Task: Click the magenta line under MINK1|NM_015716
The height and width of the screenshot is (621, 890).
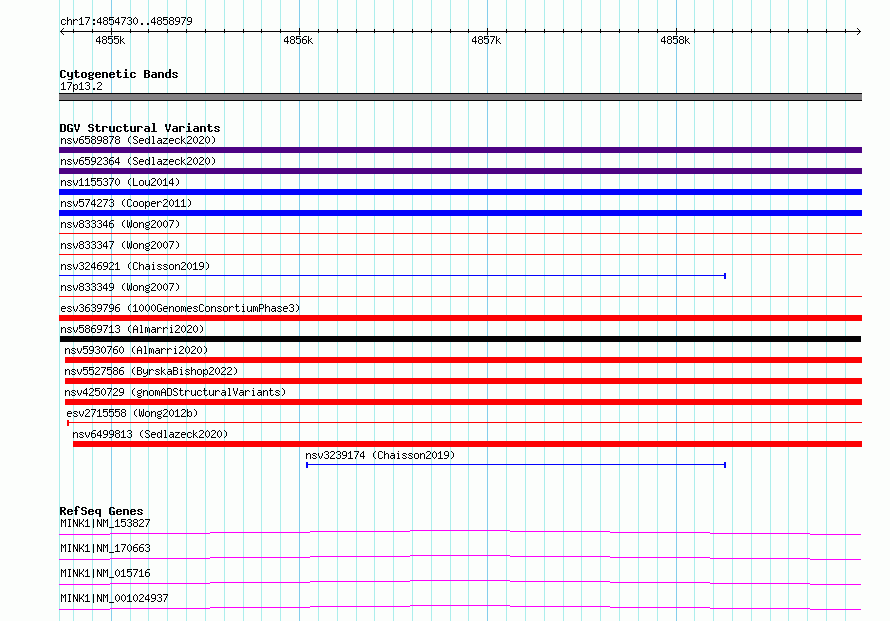Action: pos(460,582)
